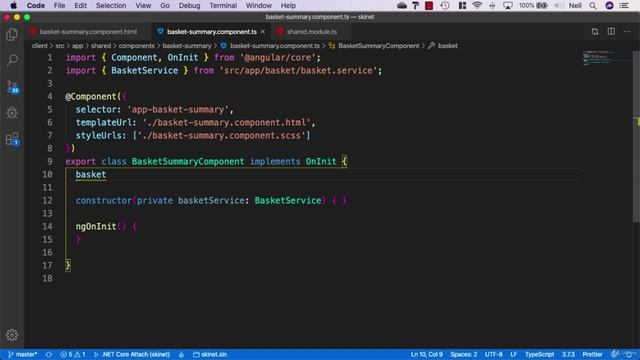Click skinet.sln project in status bar
Viewport: 640px width, 360px height.
210,354
